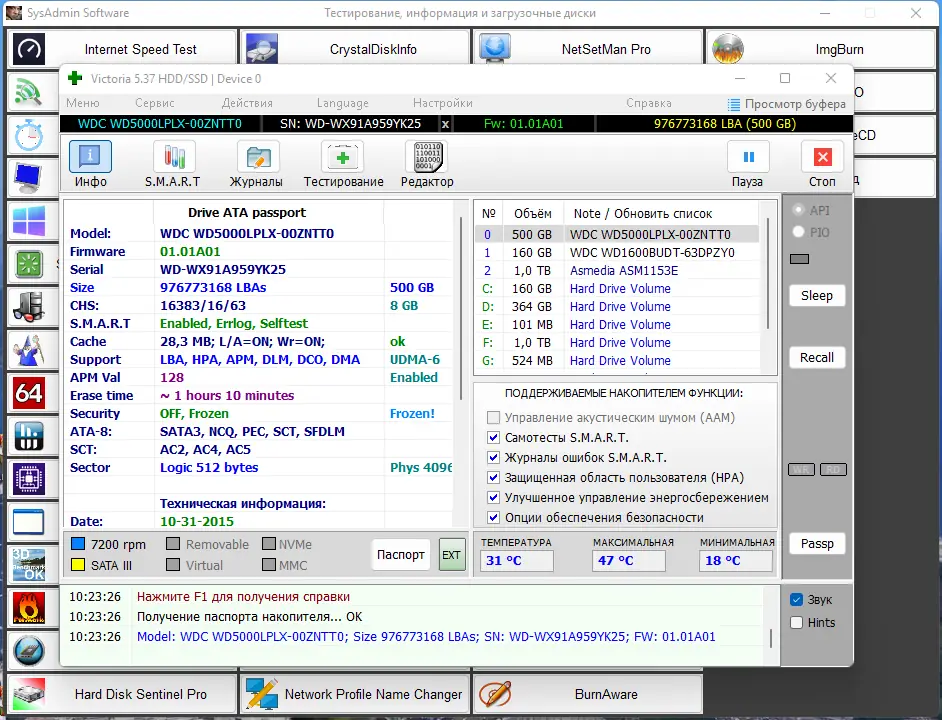The image size is (942, 720).
Task: Toggle the Управление акустическим шумом (AAM) checkbox
Action: coord(493,417)
